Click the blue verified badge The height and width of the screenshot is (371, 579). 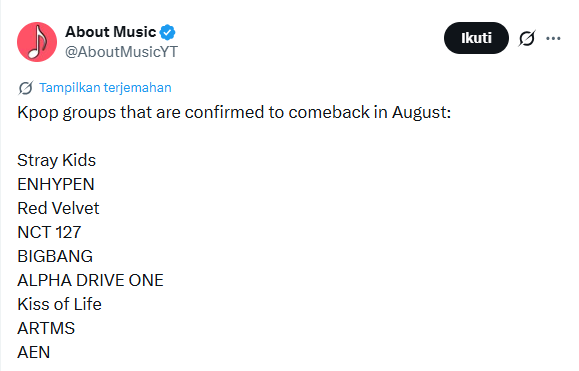(167, 32)
